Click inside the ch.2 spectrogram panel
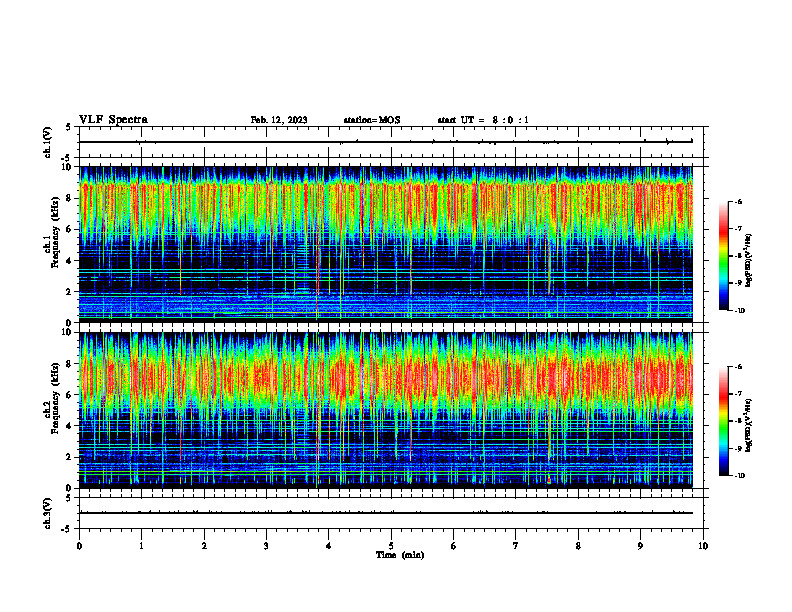 tap(386, 410)
